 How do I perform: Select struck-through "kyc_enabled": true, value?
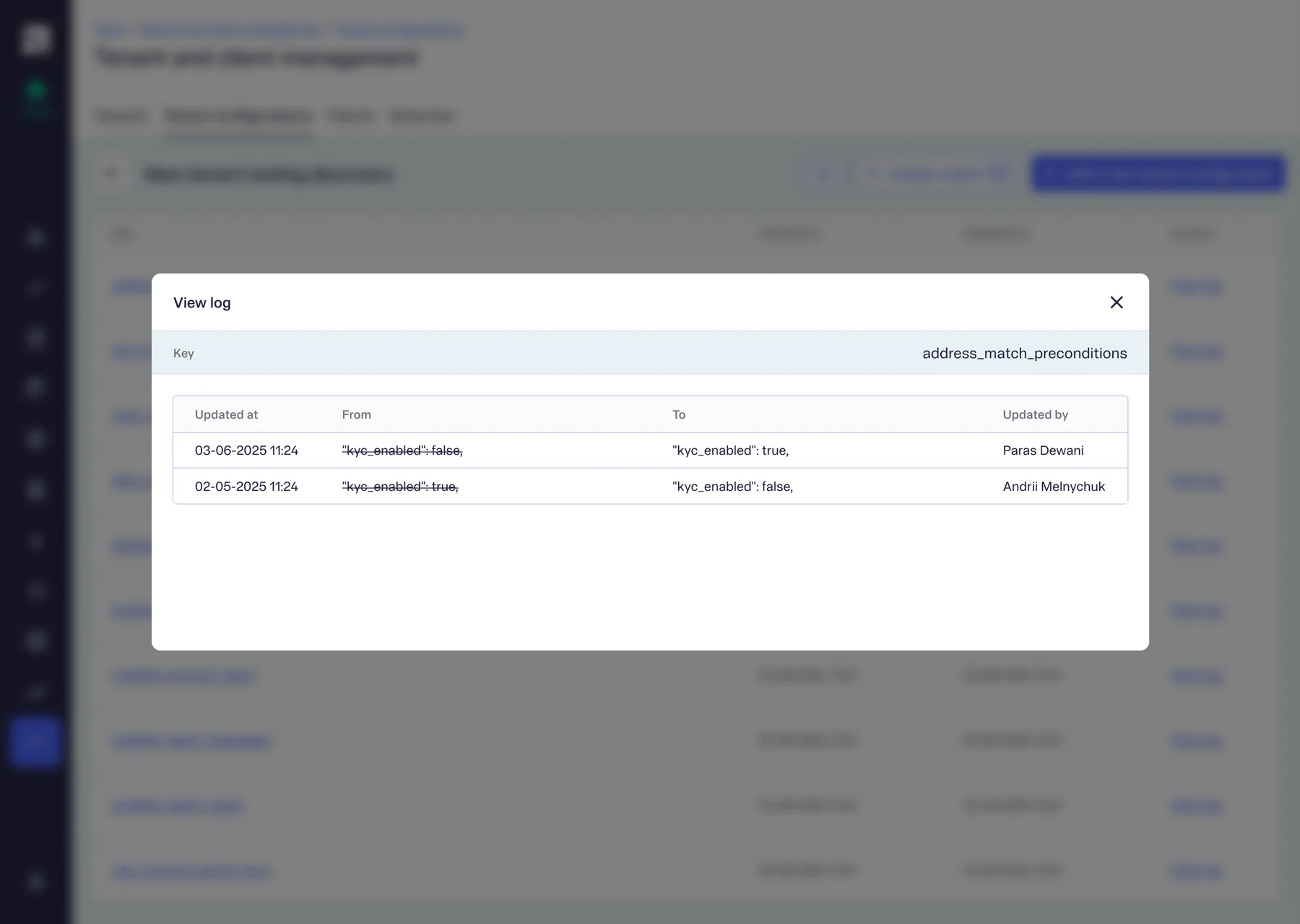click(400, 487)
